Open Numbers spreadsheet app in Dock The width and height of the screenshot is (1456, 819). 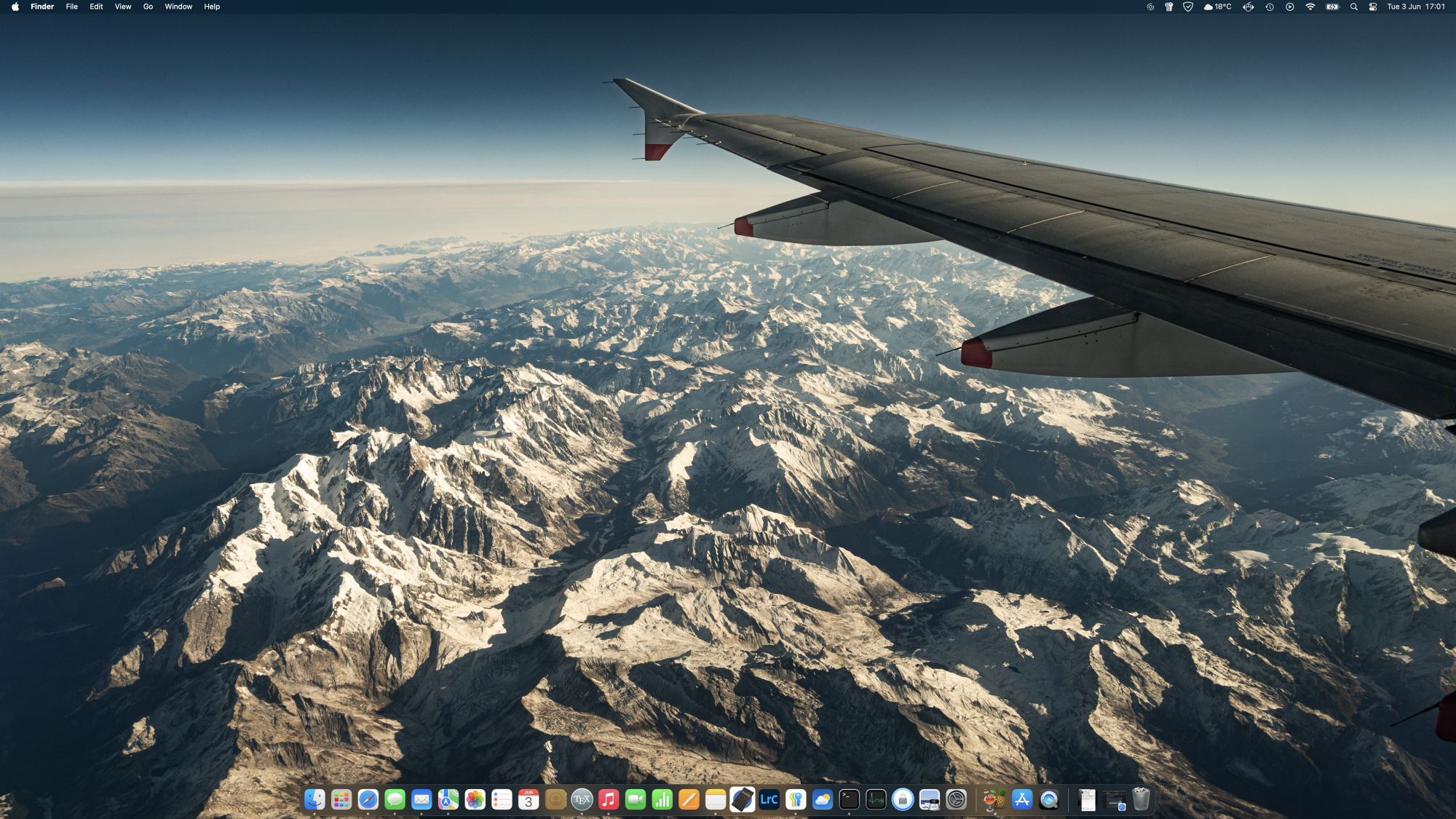(x=662, y=799)
